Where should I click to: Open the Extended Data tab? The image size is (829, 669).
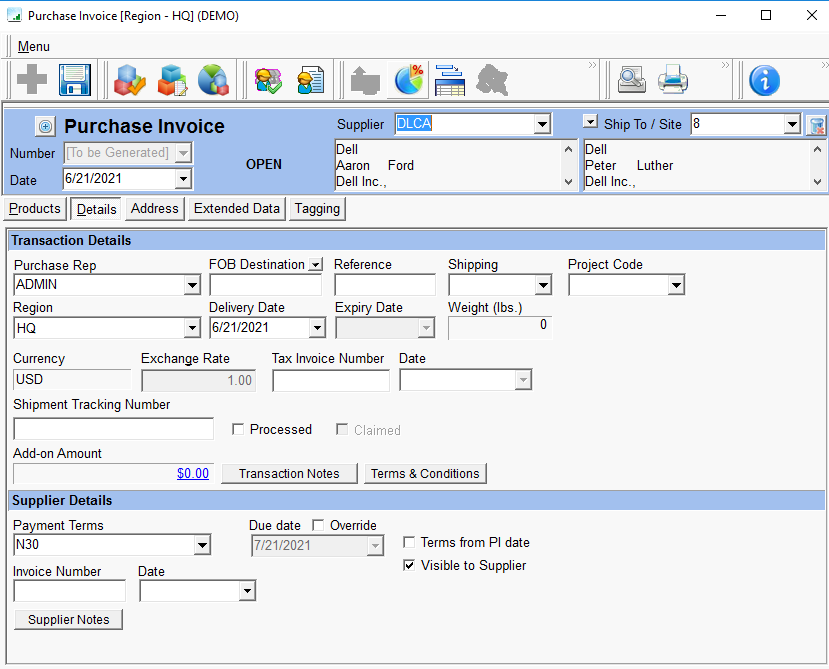pos(236,209)
